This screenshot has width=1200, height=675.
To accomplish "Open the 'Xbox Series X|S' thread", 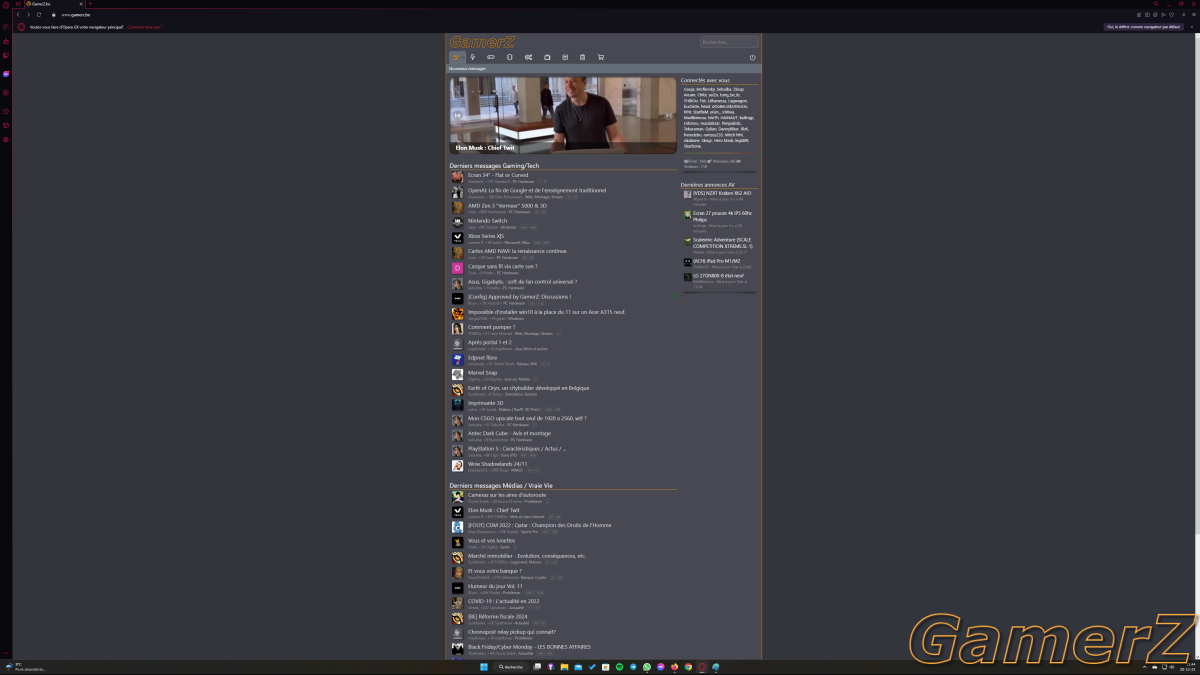I will click(485, 236).
